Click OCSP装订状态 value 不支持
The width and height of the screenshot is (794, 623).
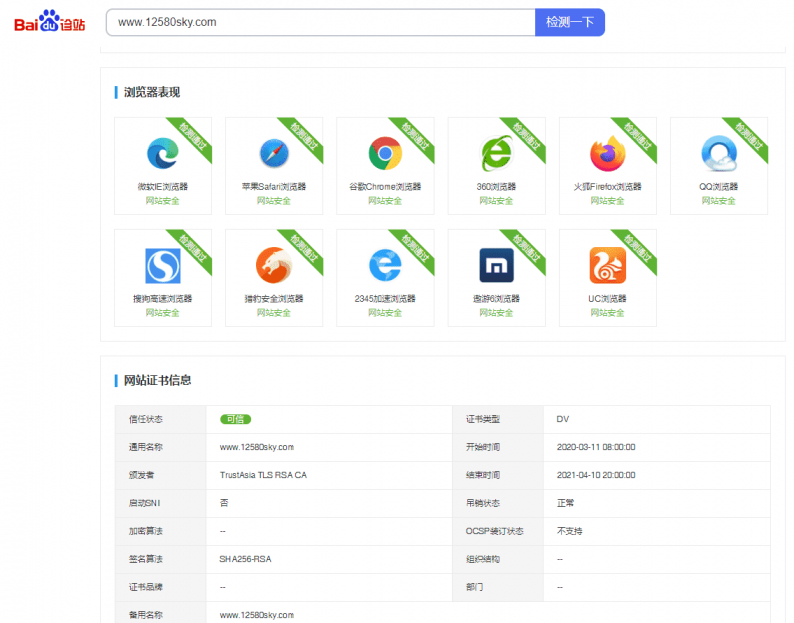pos(570,531)
